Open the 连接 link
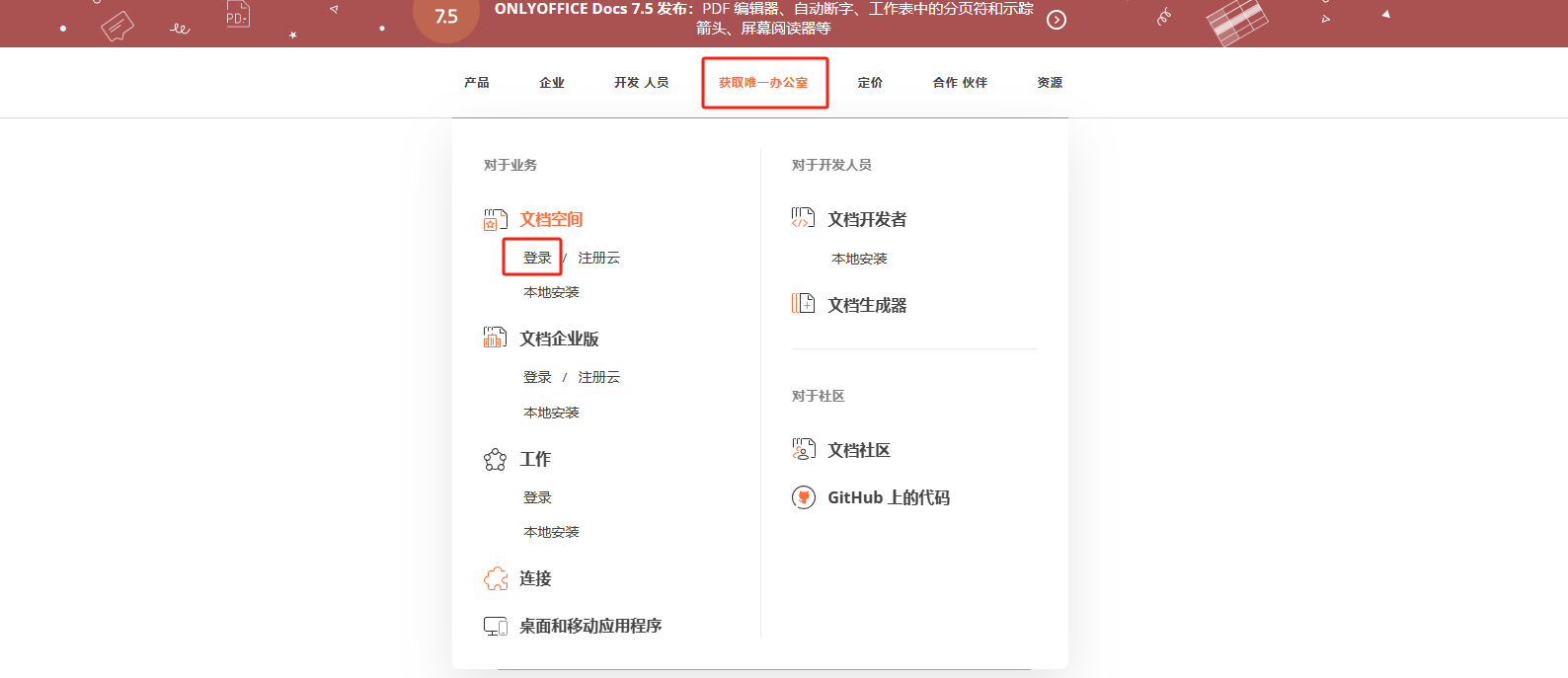 point(535,578)
